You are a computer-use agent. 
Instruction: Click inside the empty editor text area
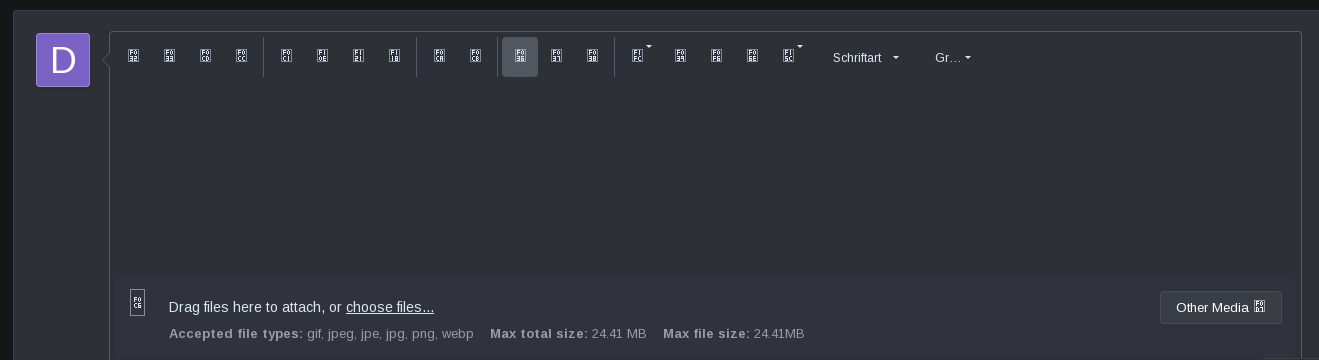point(705,177)
